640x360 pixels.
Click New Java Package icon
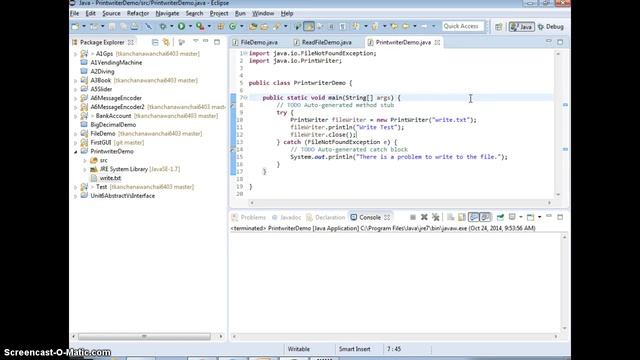[x=220, y=27]
